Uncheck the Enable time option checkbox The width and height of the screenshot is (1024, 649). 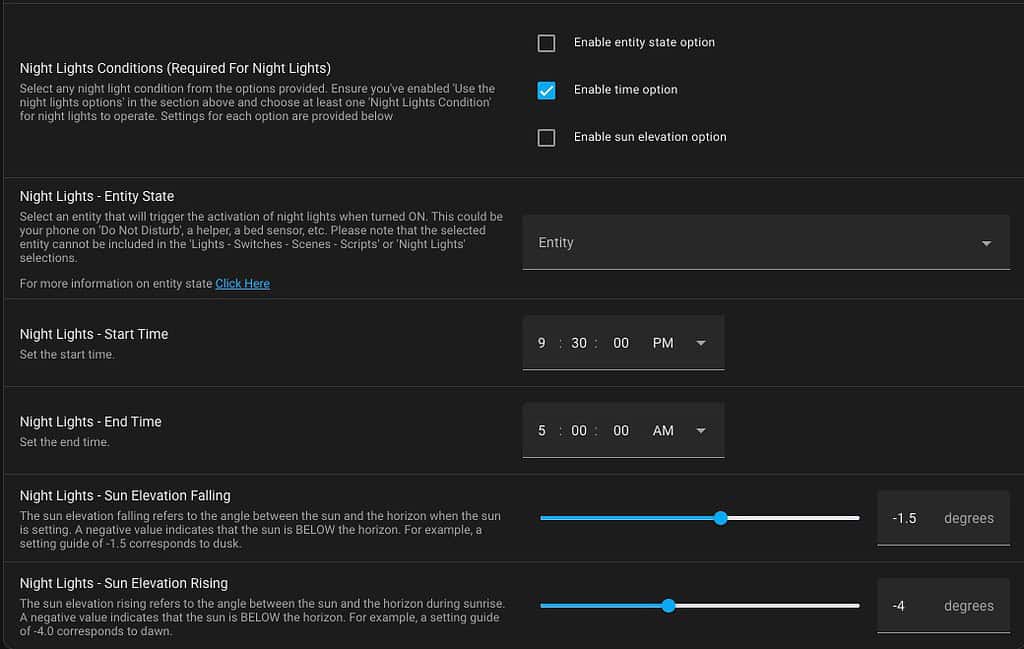[x=546, y=90]
